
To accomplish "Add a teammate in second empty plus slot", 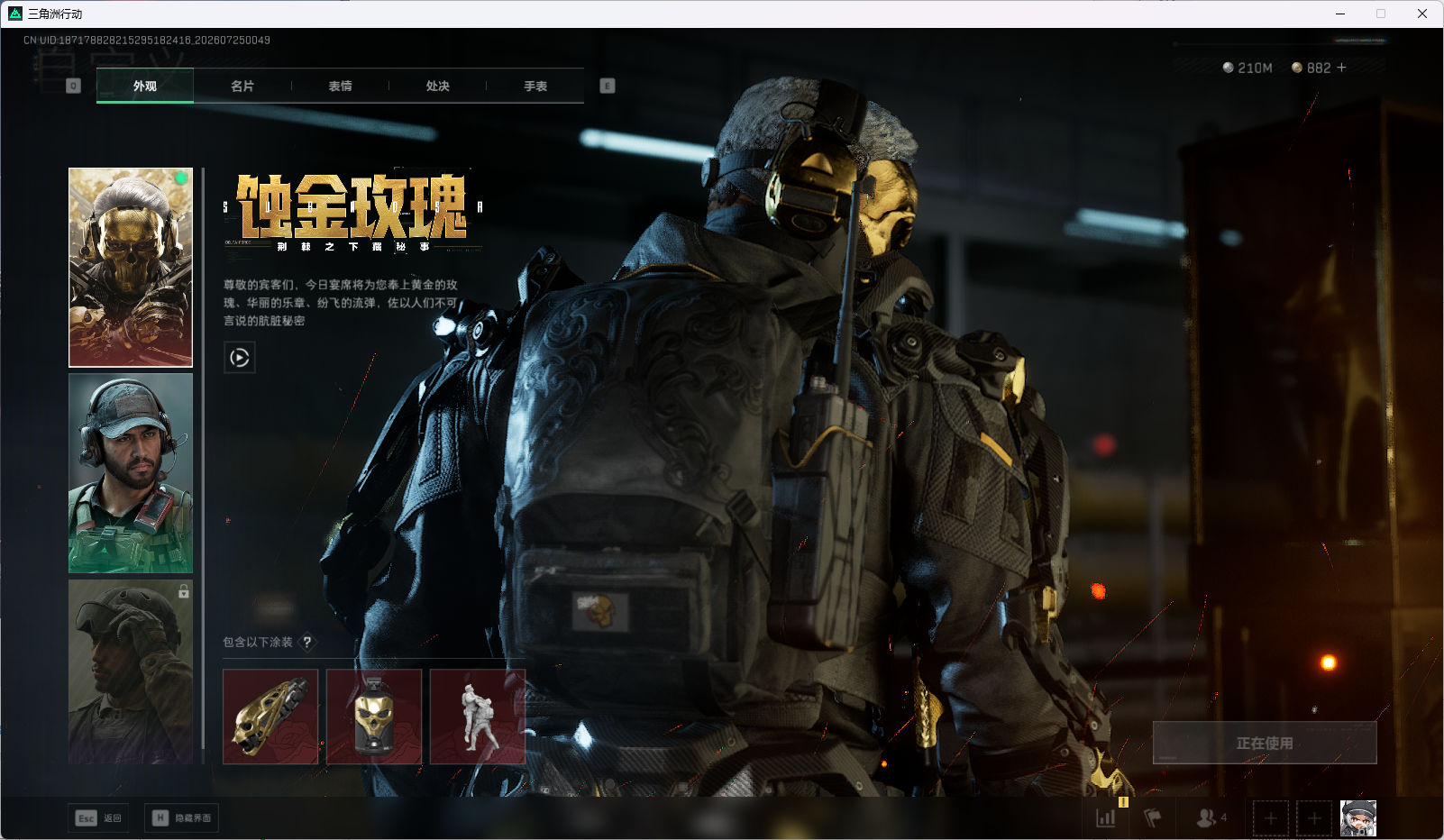I will point(1314,818).
